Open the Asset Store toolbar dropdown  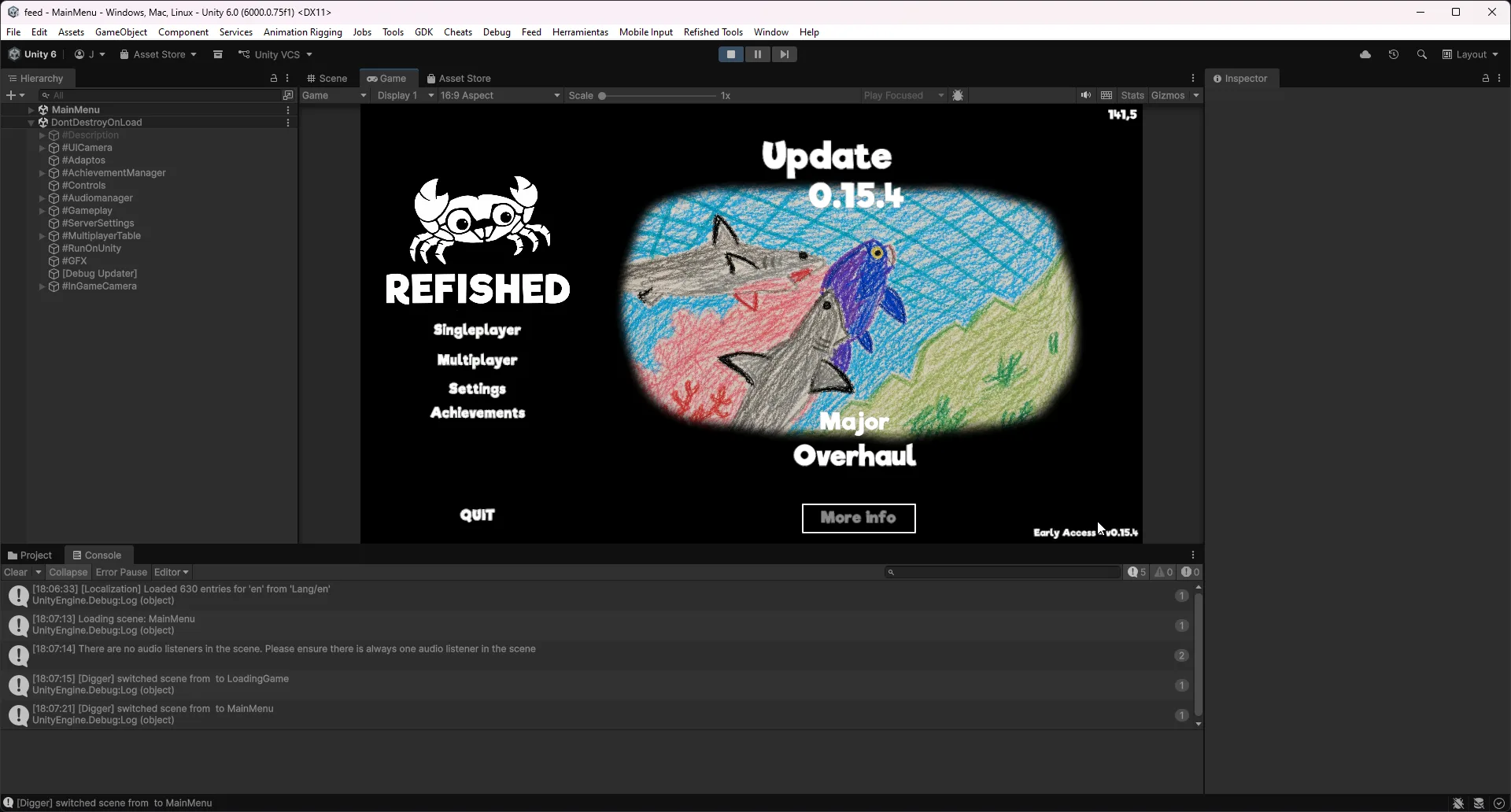[158, 54]
